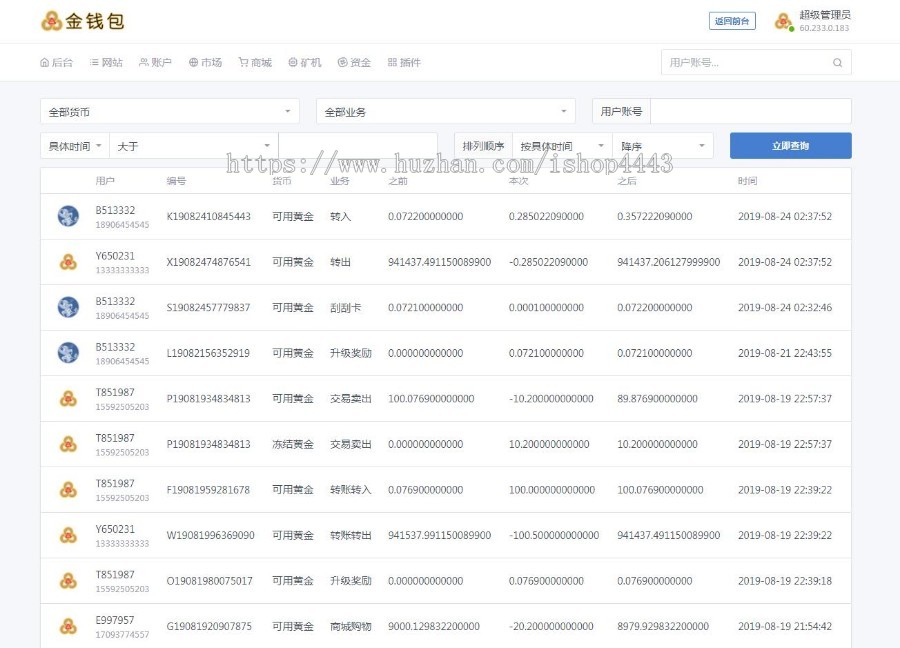
Task: Click the 插件 plugins grid icon
Action: [x=392, y=62]
